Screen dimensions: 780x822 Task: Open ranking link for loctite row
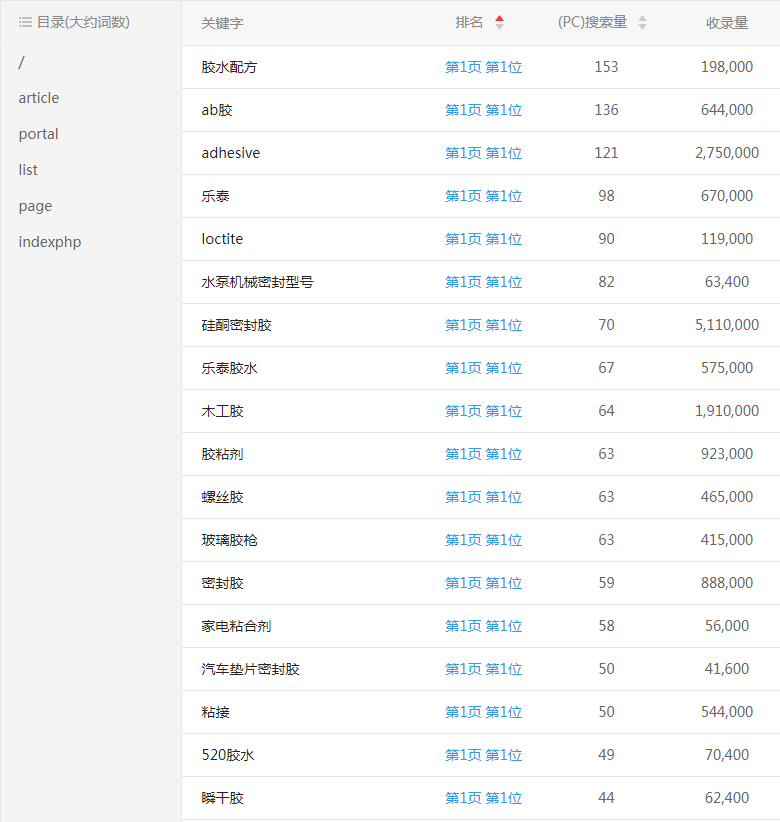pyautogui.click(x=483, y=239)
